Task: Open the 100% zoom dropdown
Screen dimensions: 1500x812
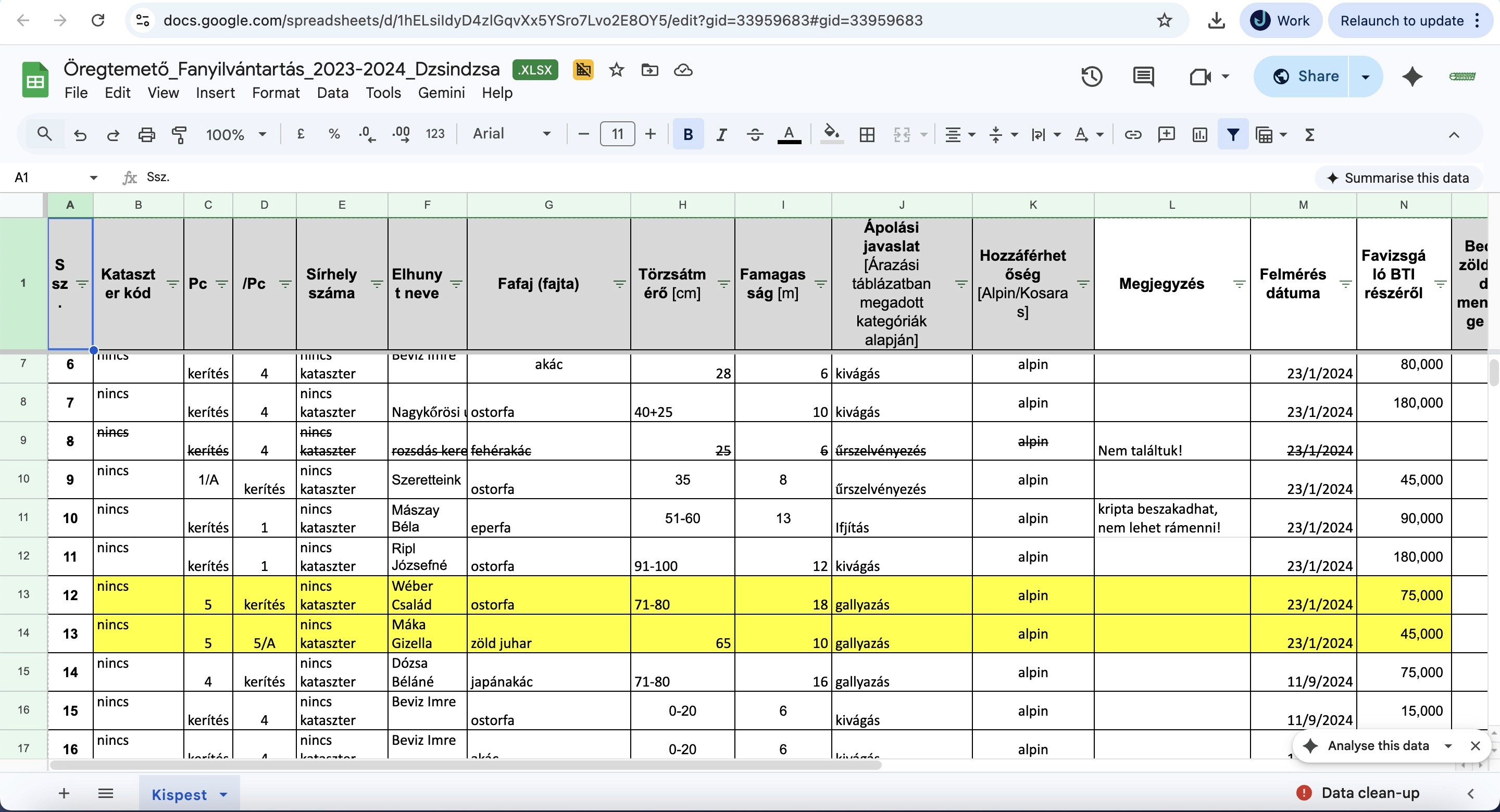Action: (x=235, y=135)
